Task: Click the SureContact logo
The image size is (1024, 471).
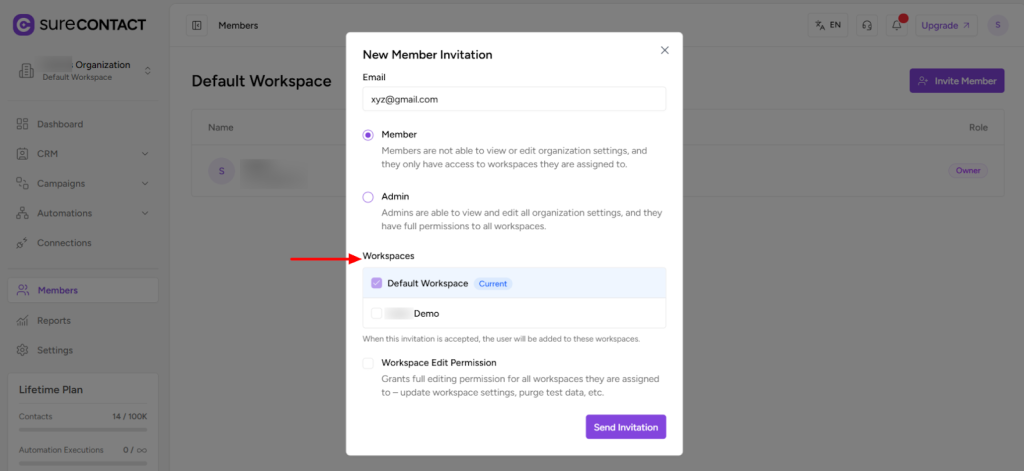Action: pos(78,25)
